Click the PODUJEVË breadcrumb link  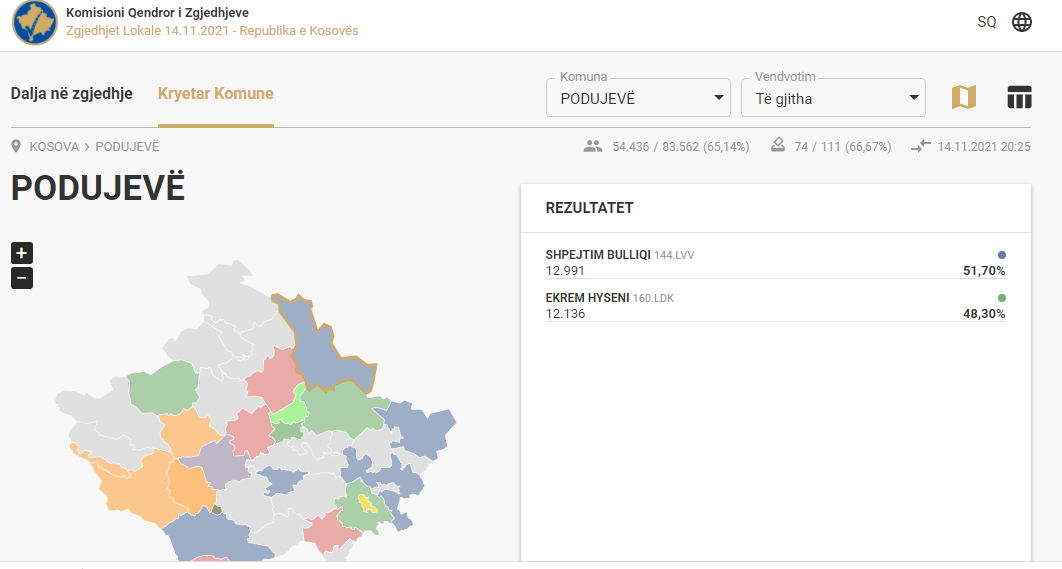click(x=127, y=146)
